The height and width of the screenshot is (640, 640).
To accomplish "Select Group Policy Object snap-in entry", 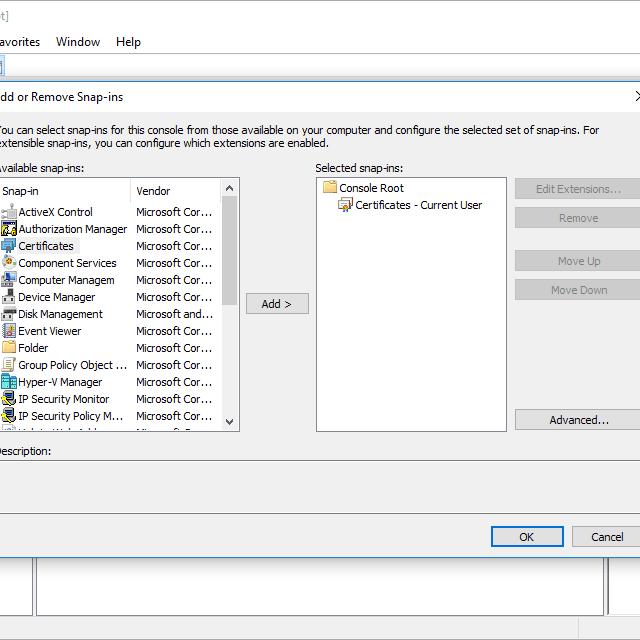I will pyautogui.click(x=72, y=365).
